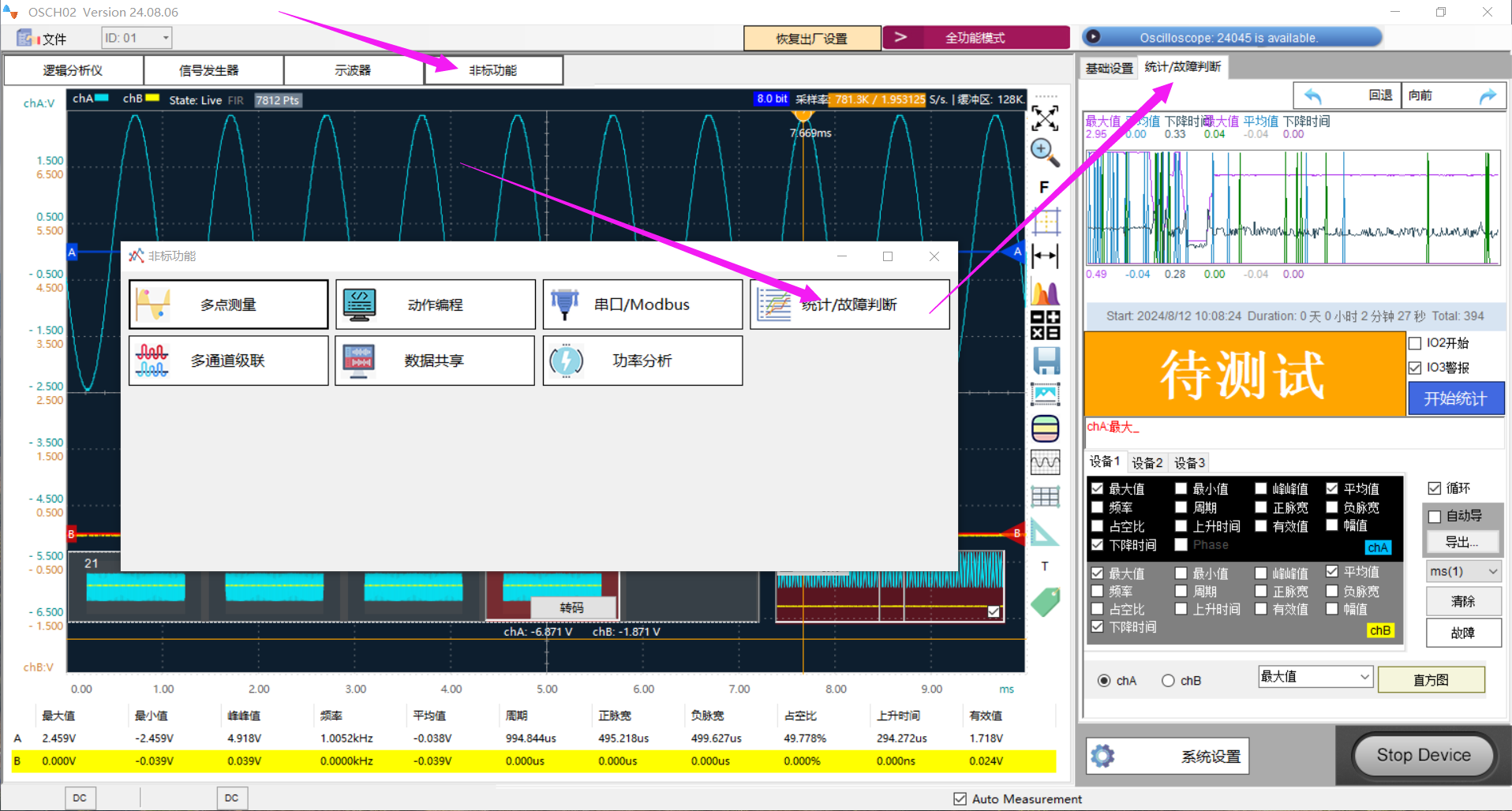The width and height of the screenshot is (1512, 811).
Task: Select the chB radio button
Action: pos(1168,681)
